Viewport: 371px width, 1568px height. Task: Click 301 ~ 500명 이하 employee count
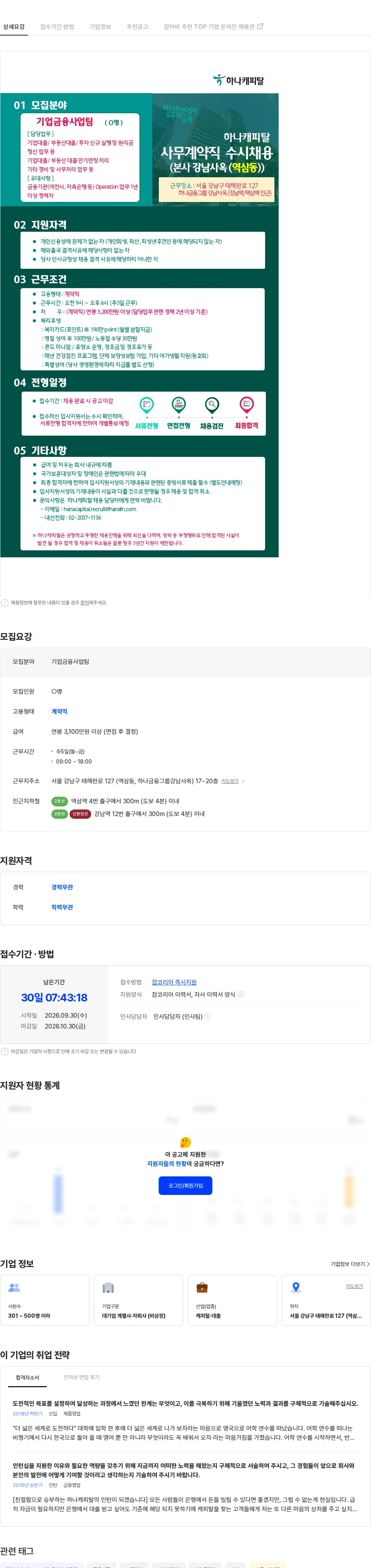tap(29, 1315)
